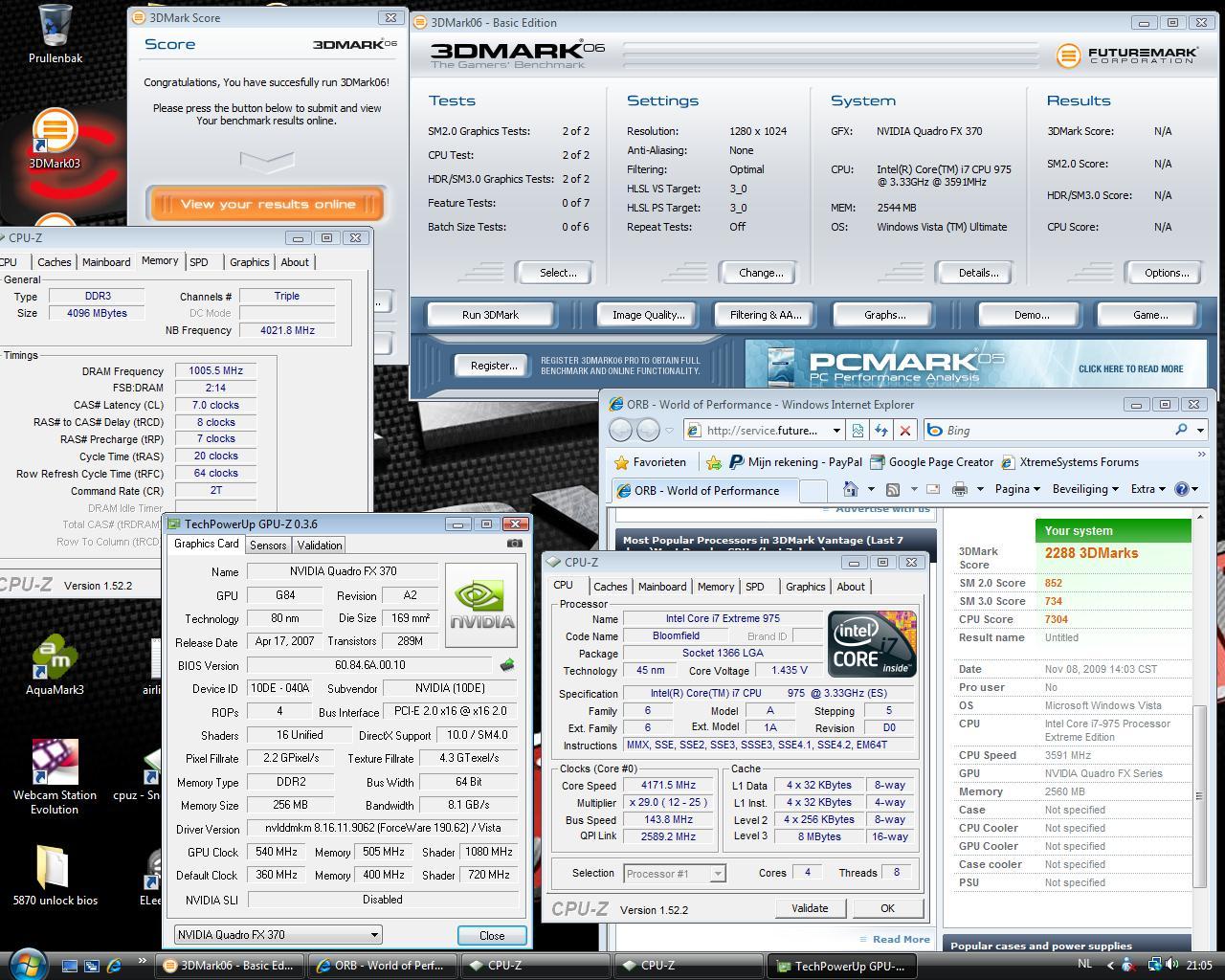Click the Internet Explorer Forward arrow

(x=648, y=431)
